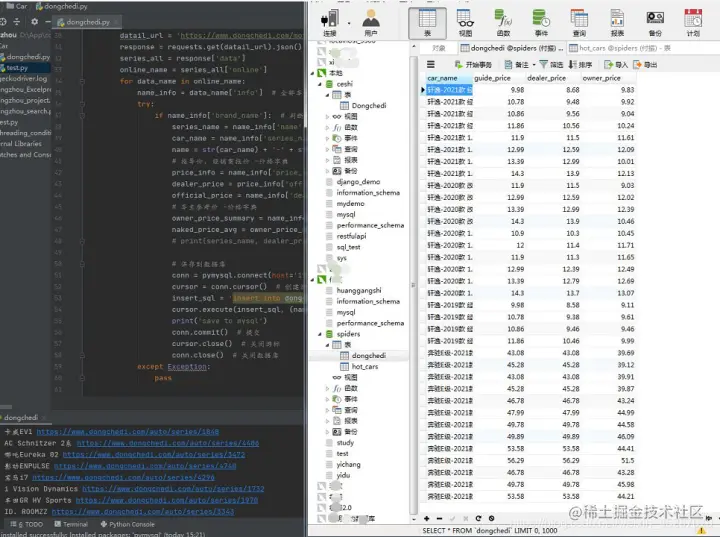
Task: Open the 视图 (View) toolbar icon
Action: [x=465, y=23]
